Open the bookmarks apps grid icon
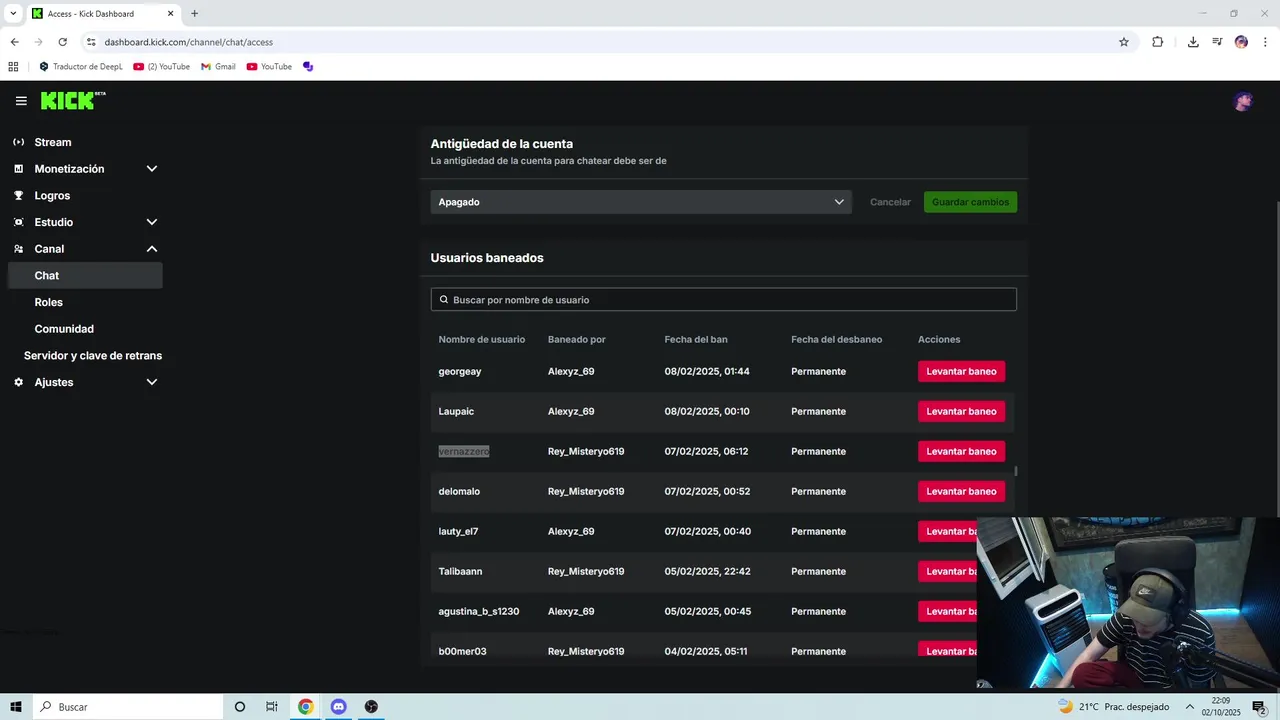The image size is (1280, 720). pos(13,67)
